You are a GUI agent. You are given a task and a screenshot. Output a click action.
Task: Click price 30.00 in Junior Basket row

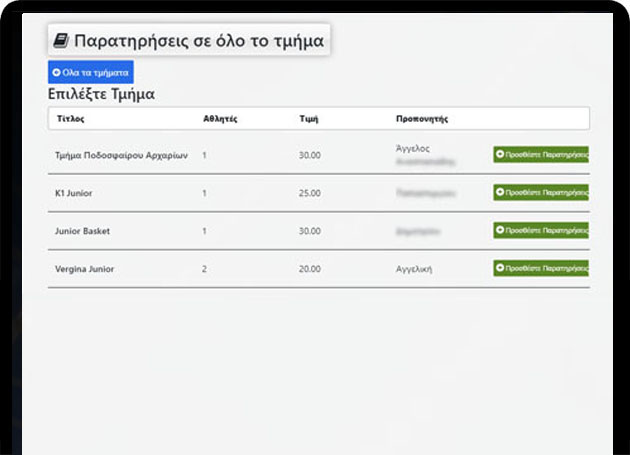tap(310, 231)
